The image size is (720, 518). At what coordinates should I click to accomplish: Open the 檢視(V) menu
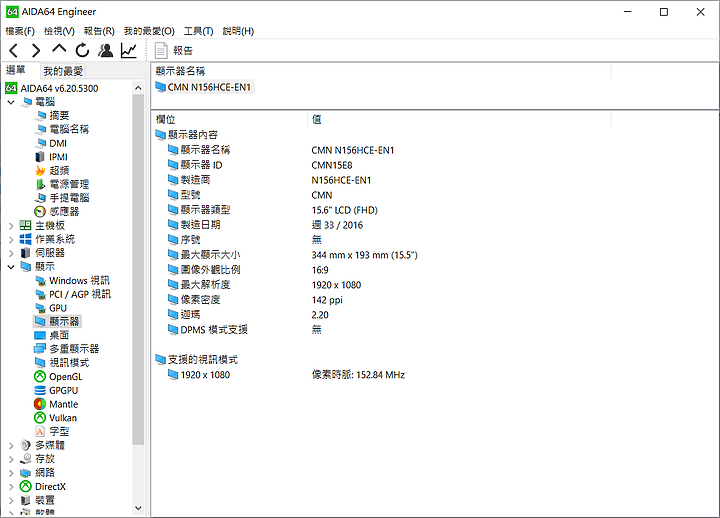[x=59, y=31]
